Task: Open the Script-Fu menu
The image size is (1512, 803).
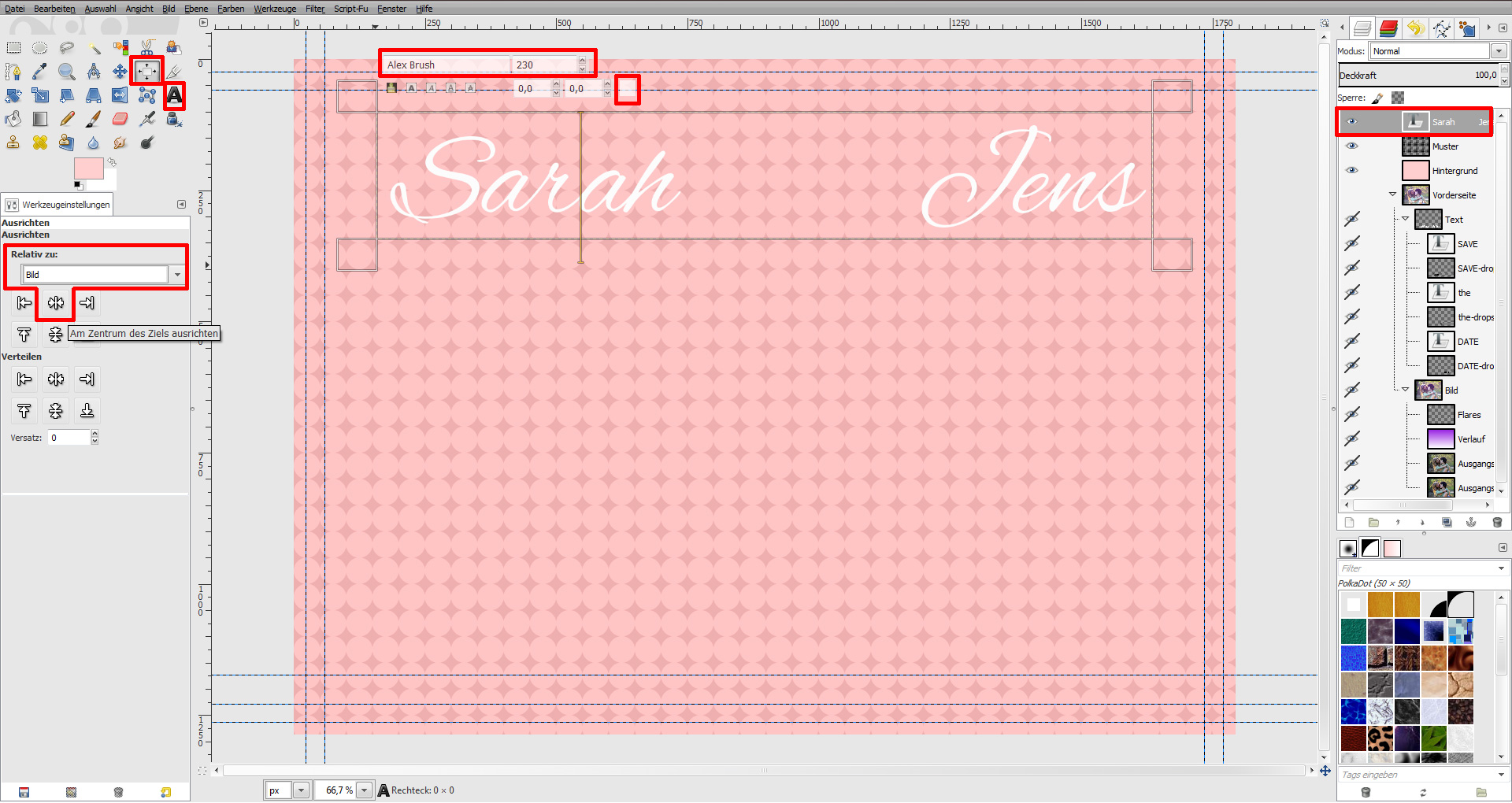Action: (x=350, y=9)
